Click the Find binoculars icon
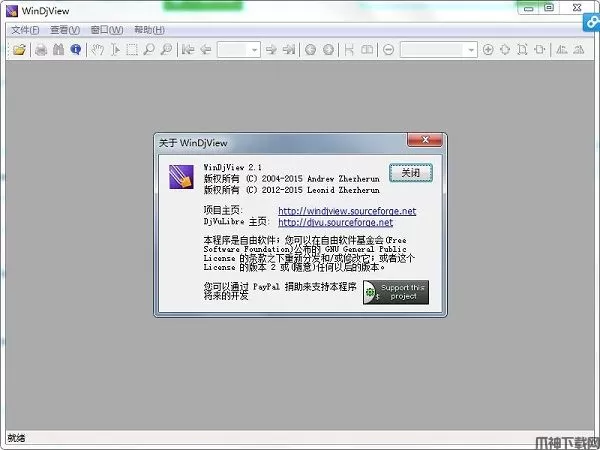 pyautogui.click(x=58, y=50)
